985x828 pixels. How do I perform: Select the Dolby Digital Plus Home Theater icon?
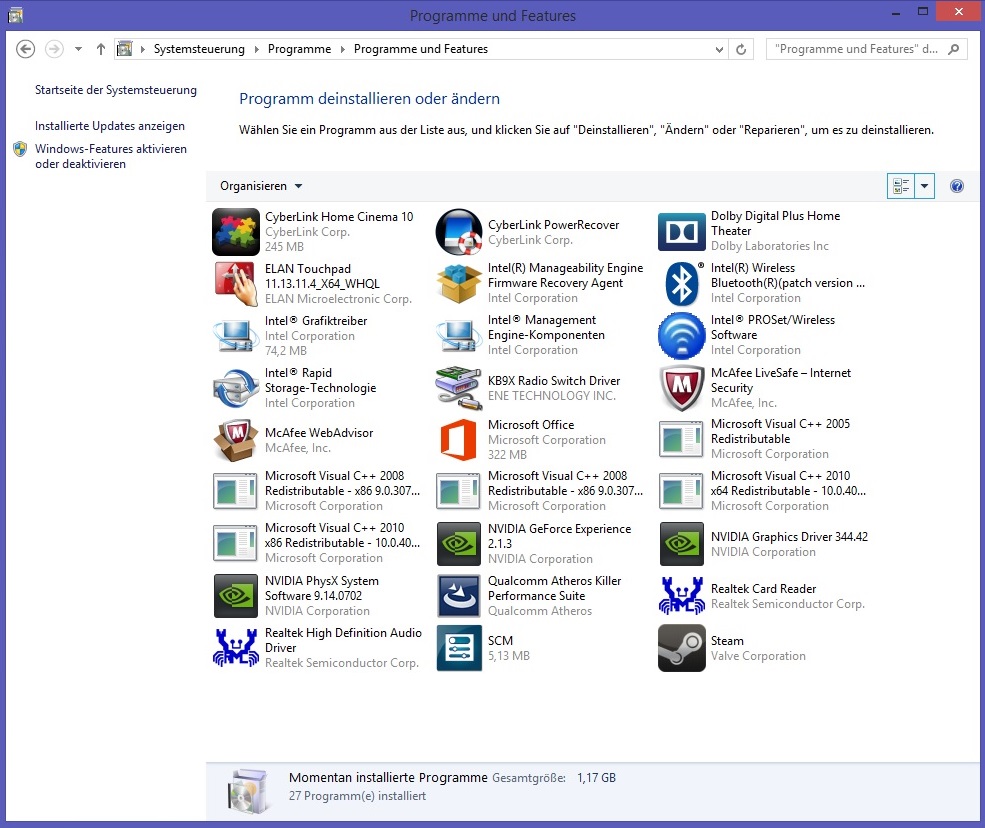pyautogui.click(x=682, y=232)
